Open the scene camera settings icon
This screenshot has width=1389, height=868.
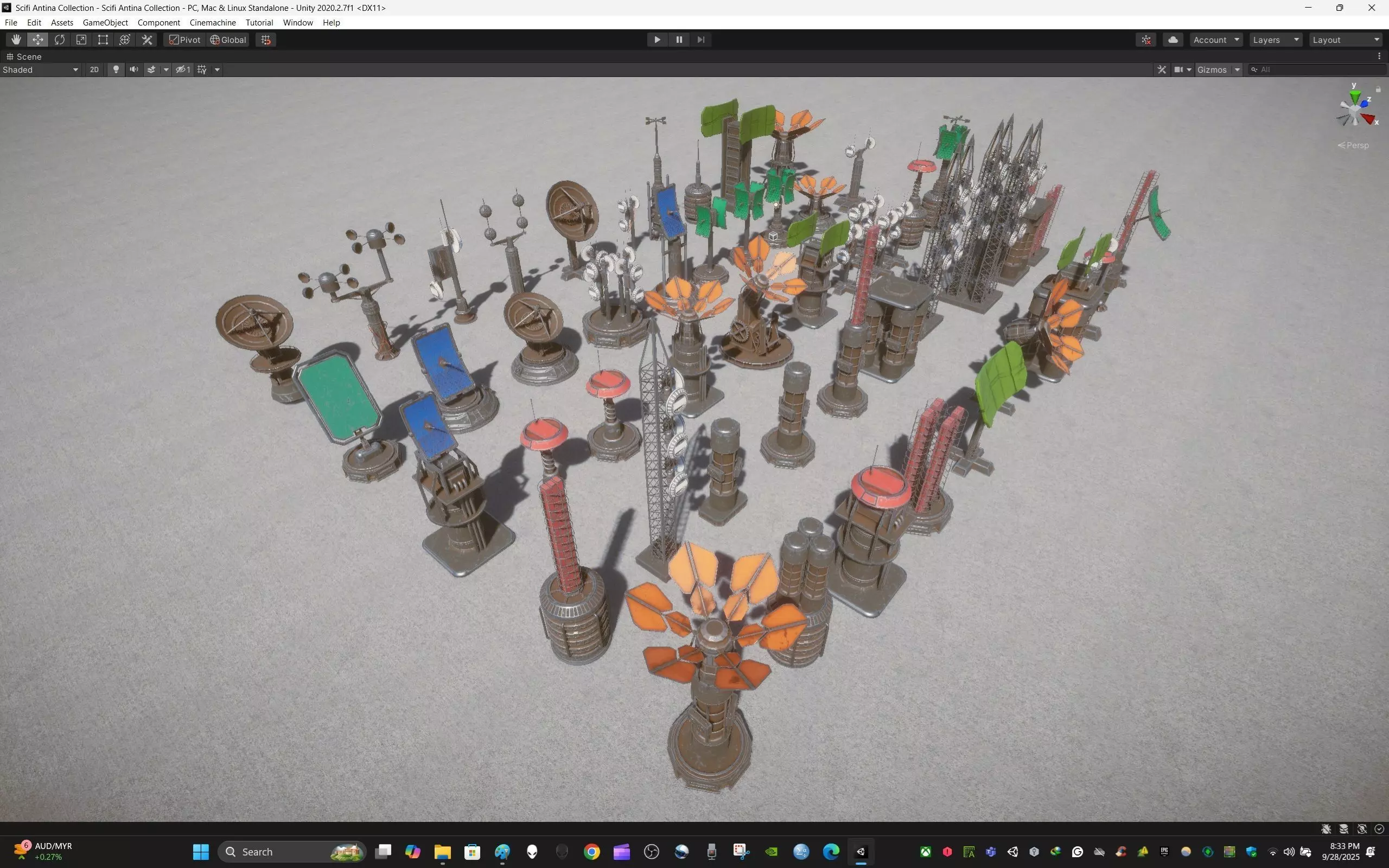(1179, 69)
